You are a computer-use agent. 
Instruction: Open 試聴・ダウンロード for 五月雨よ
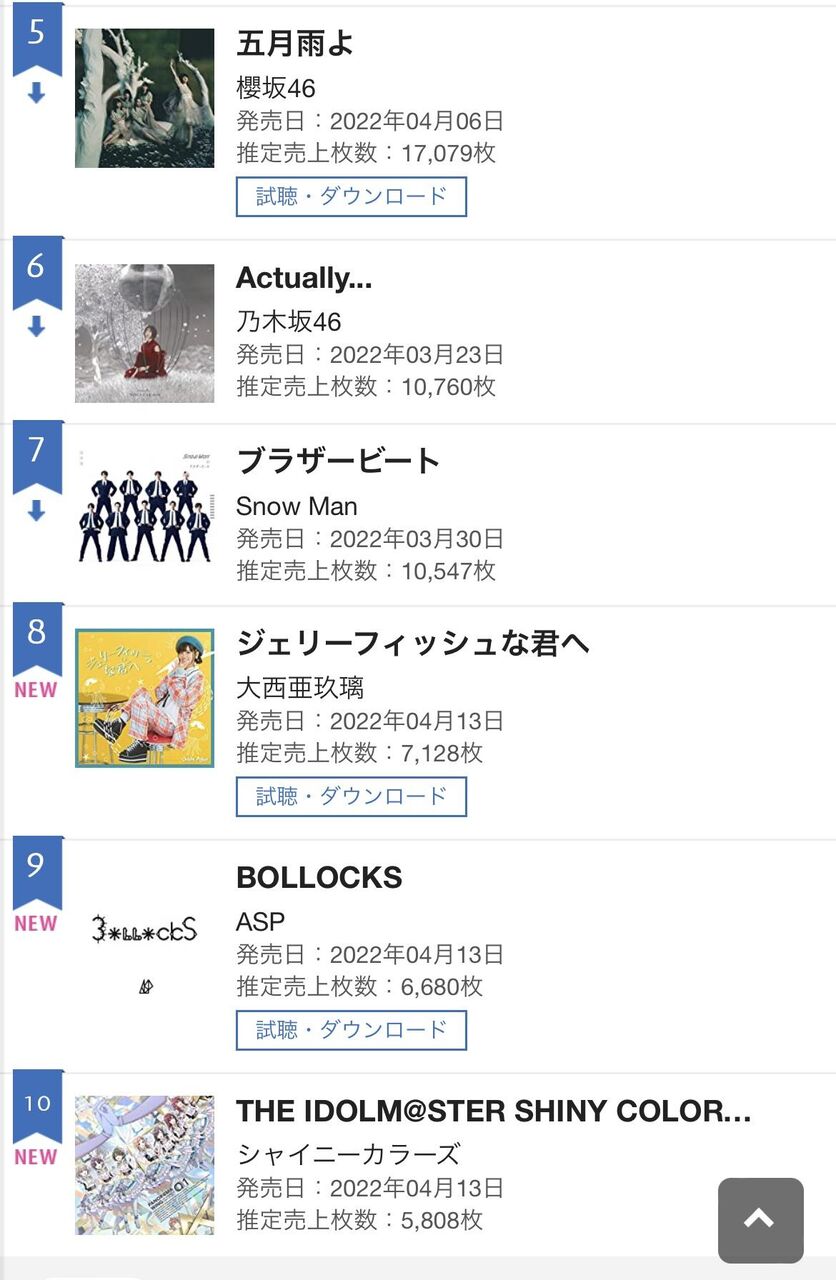tap(351, 196)
